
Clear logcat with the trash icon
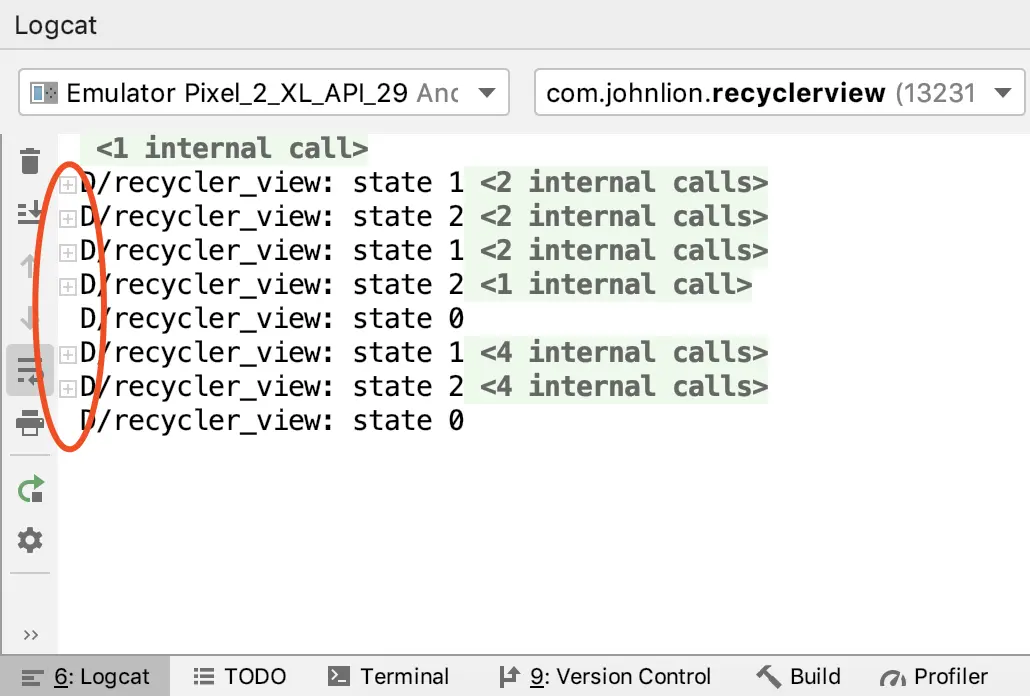click(x=30, y=161)
